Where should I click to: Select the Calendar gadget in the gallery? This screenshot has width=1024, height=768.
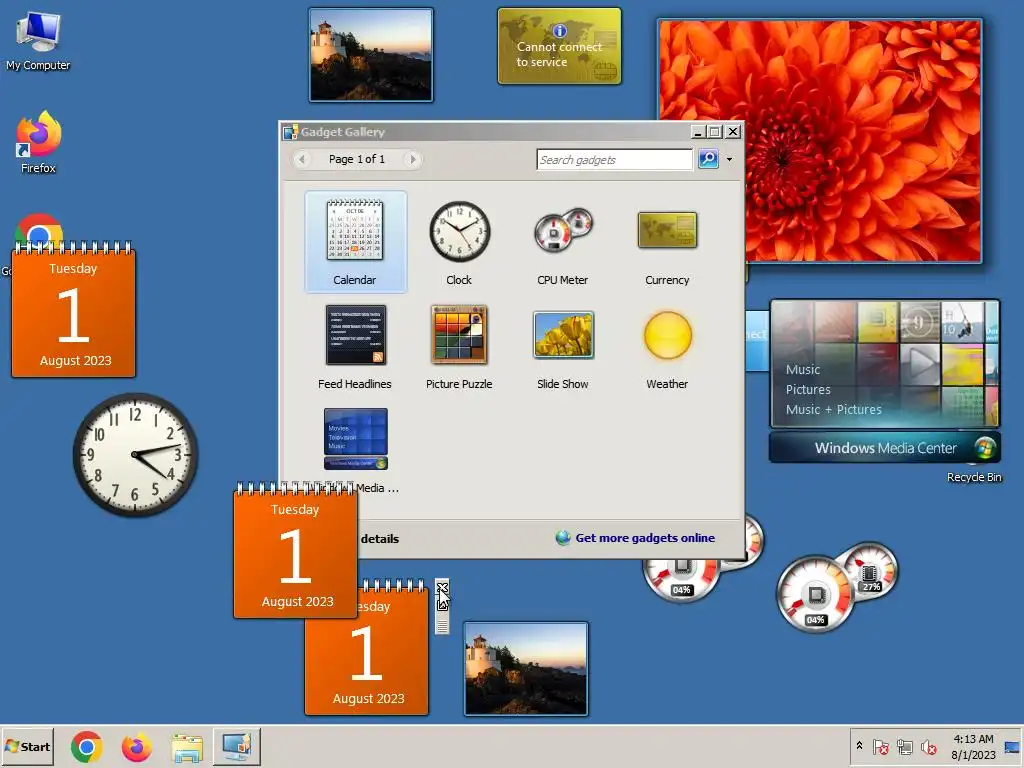[355, 242]
